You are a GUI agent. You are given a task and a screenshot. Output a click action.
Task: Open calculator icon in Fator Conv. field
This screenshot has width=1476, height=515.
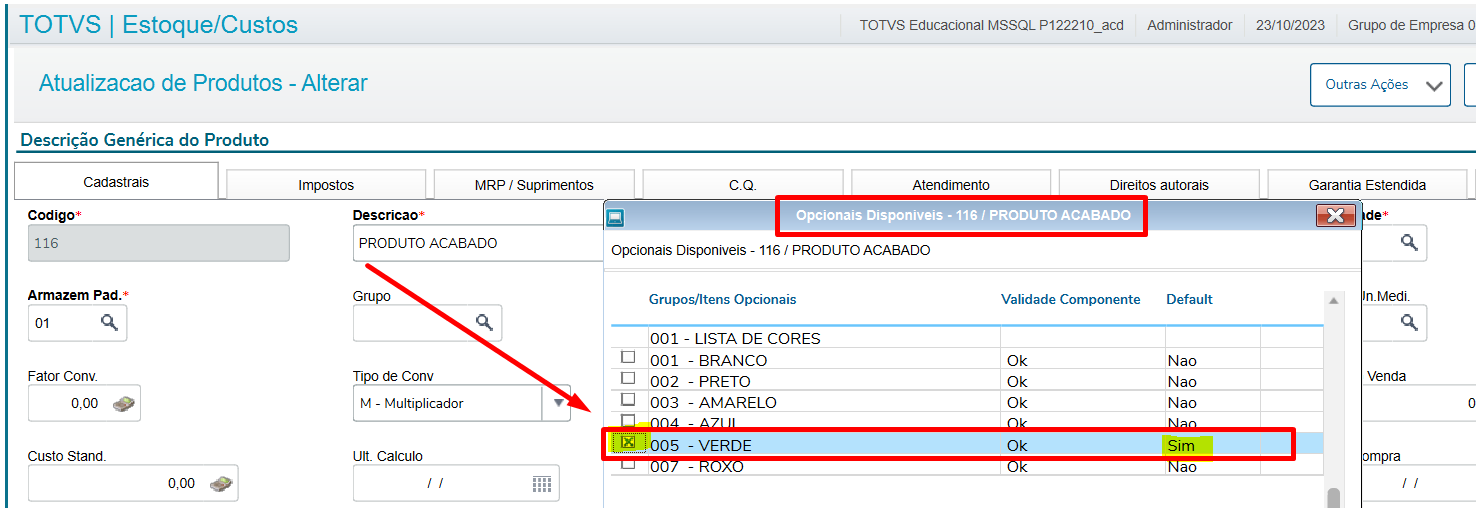(x=124, y=403)
